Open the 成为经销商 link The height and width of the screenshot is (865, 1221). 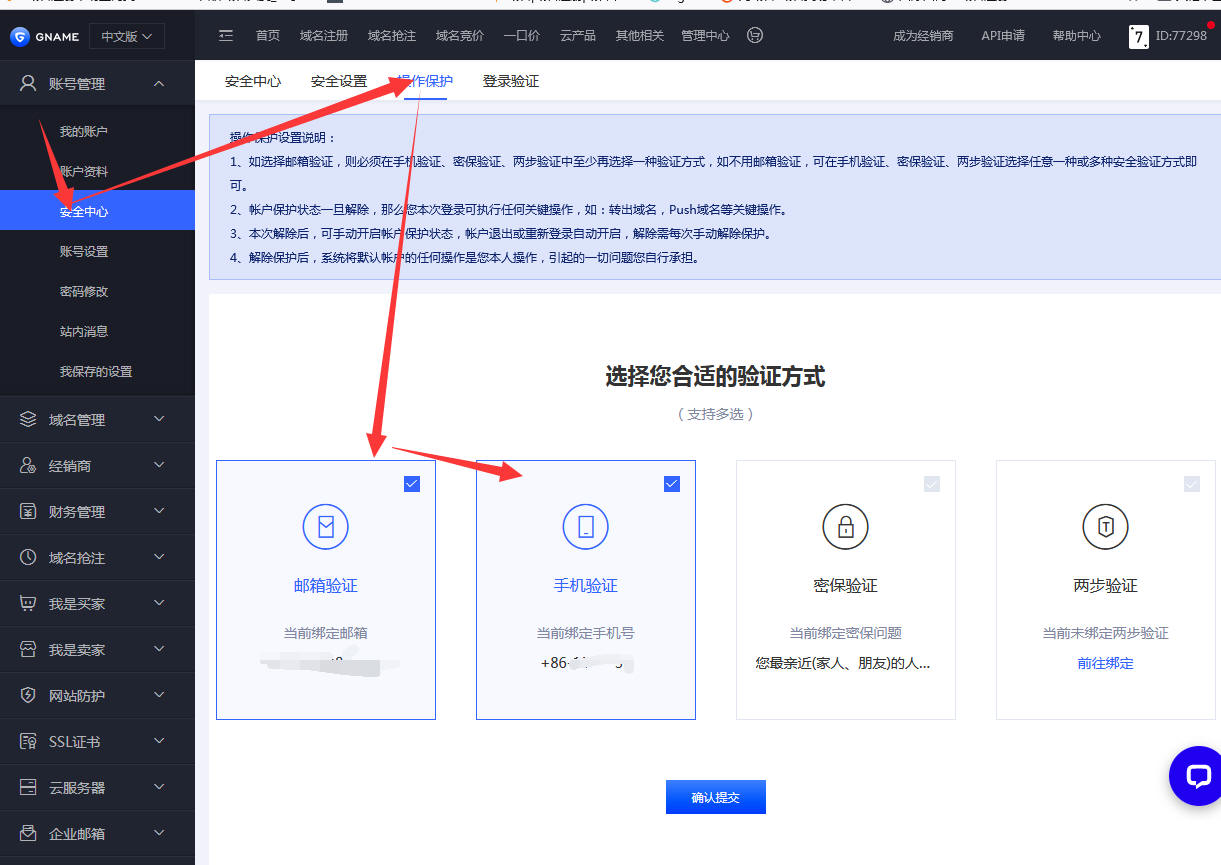[x=923, y=36]
